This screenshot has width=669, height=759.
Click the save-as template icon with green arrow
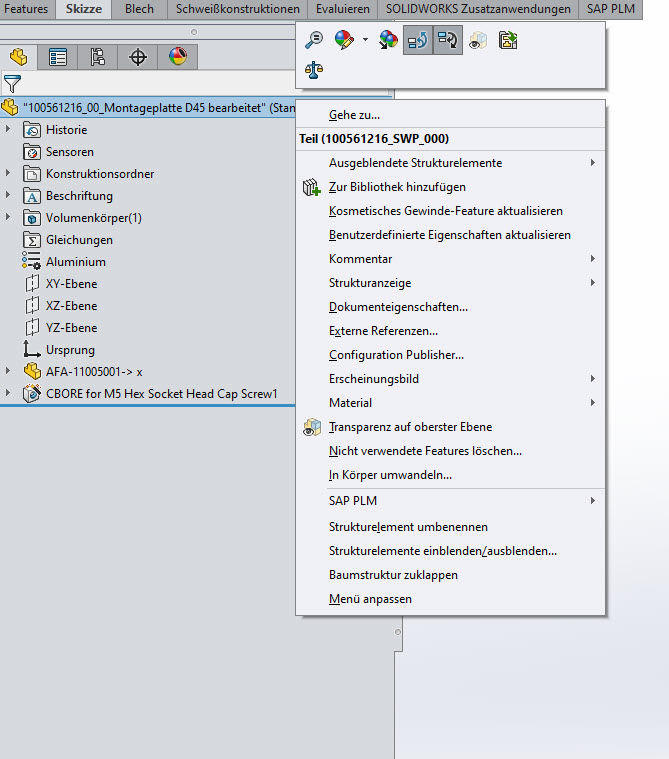(x=508, y=40)
